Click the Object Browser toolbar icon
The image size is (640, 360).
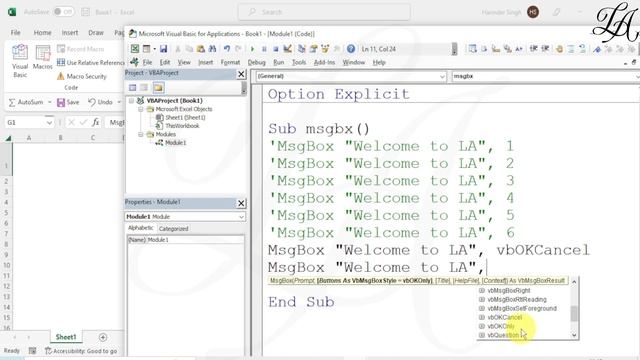pyautogui.click(x=325, y=49)
